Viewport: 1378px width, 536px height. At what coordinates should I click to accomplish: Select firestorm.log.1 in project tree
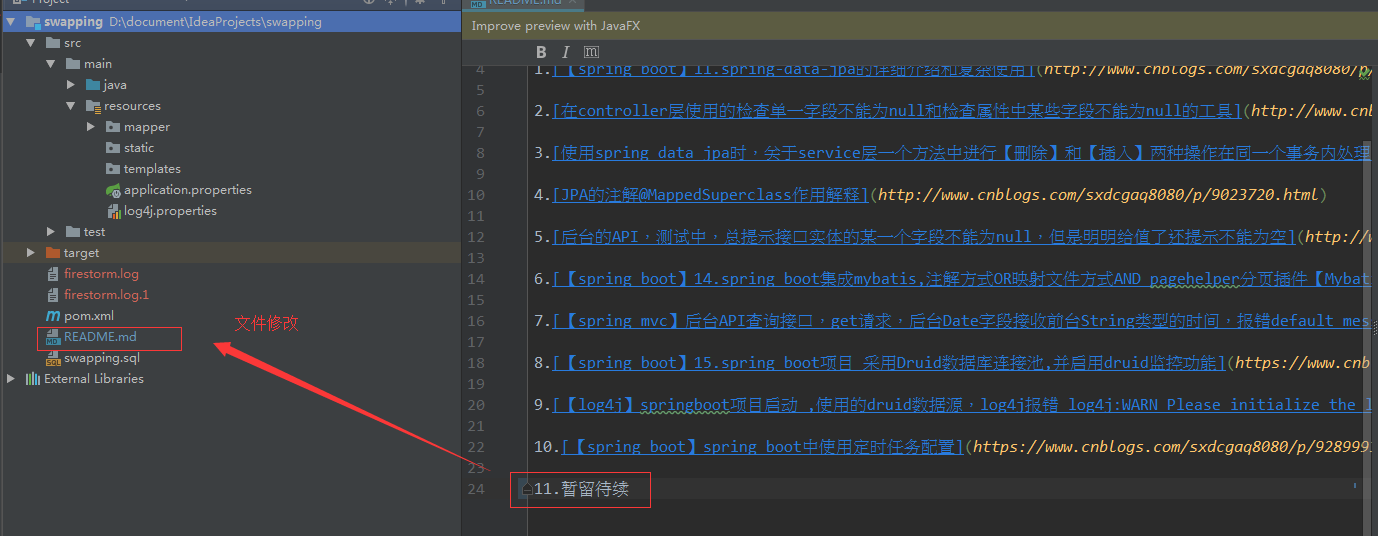pyautogui.click(x=106, y=295)
